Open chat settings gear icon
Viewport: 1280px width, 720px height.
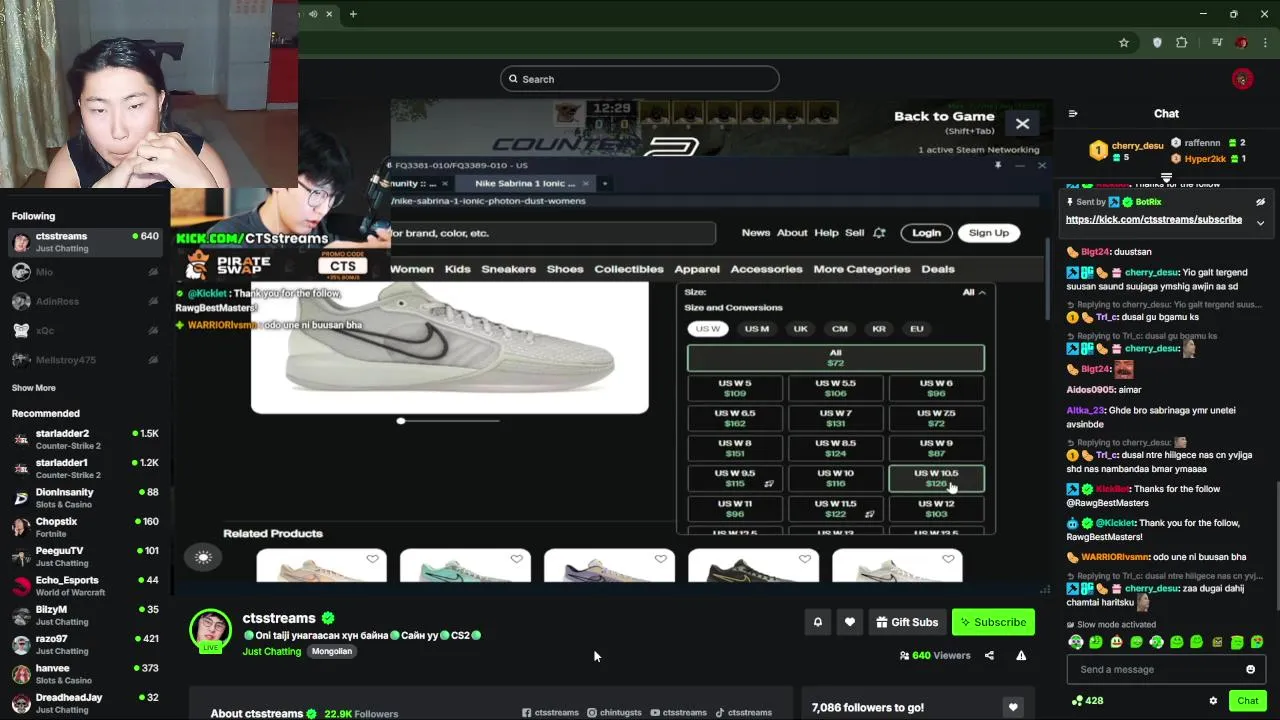[1213, 701]
